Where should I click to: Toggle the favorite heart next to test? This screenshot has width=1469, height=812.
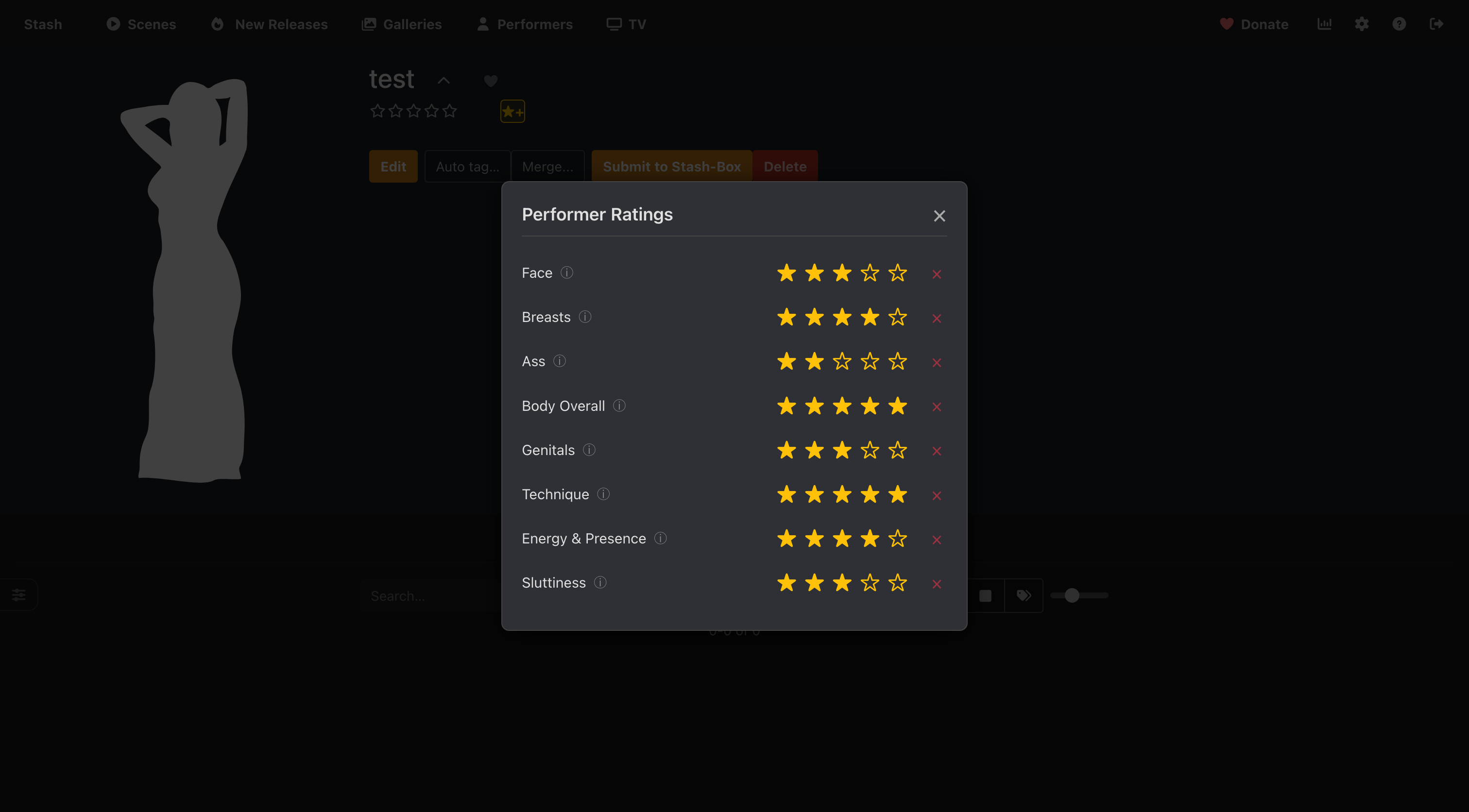491,81
